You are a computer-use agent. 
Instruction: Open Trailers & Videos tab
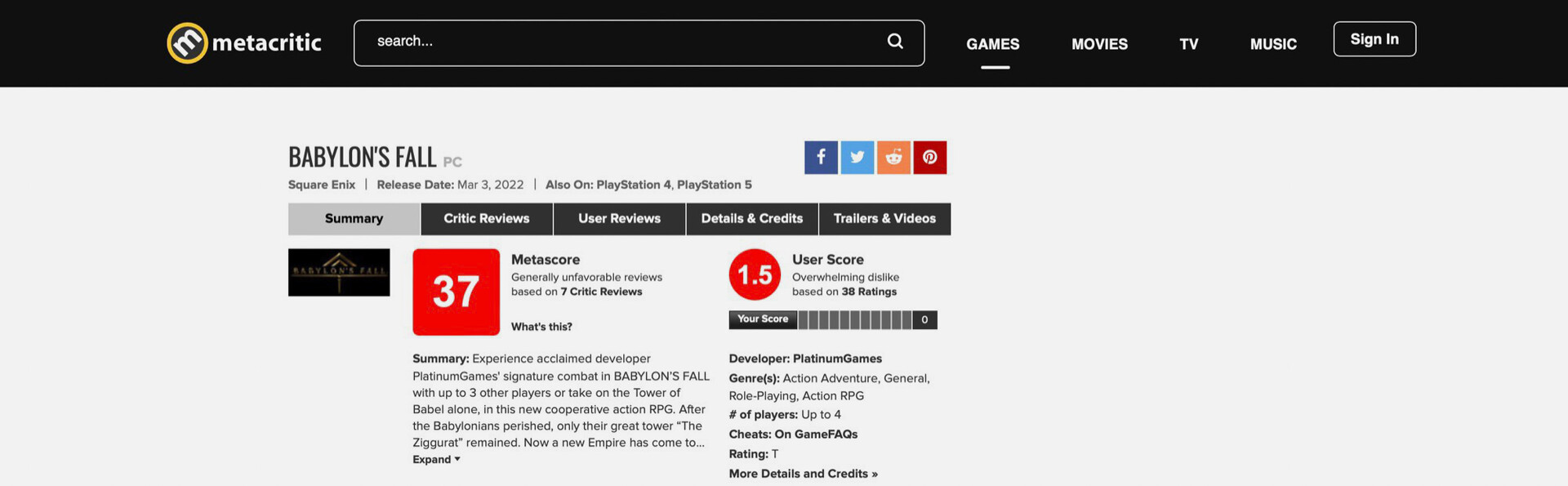tap(884, 219)
